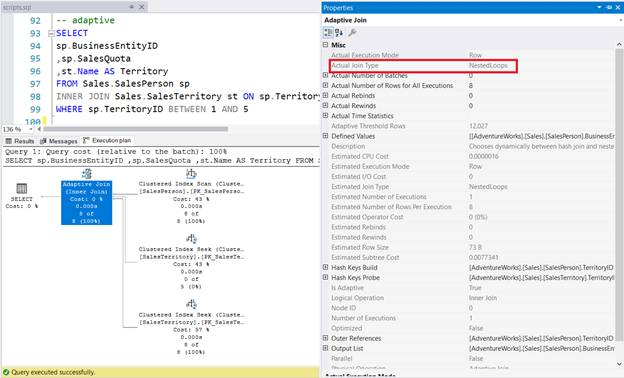This screenshot has width=624, height=378.
Task: Open the Adaptive Join object selector dropdown
Action: 620,20
